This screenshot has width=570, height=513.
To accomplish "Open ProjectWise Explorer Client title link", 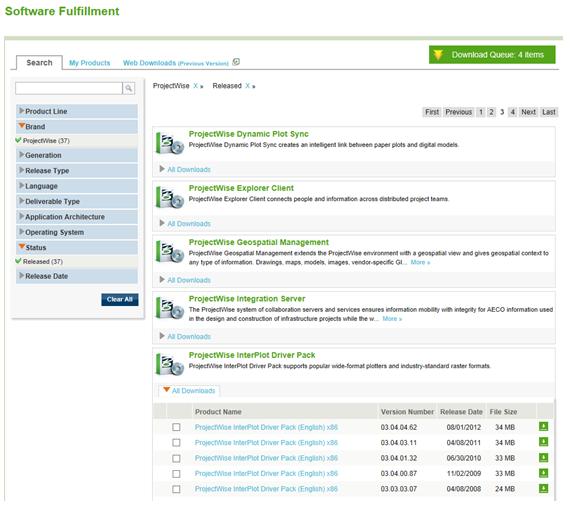I will pyautogui.click(x=241, y=188).
